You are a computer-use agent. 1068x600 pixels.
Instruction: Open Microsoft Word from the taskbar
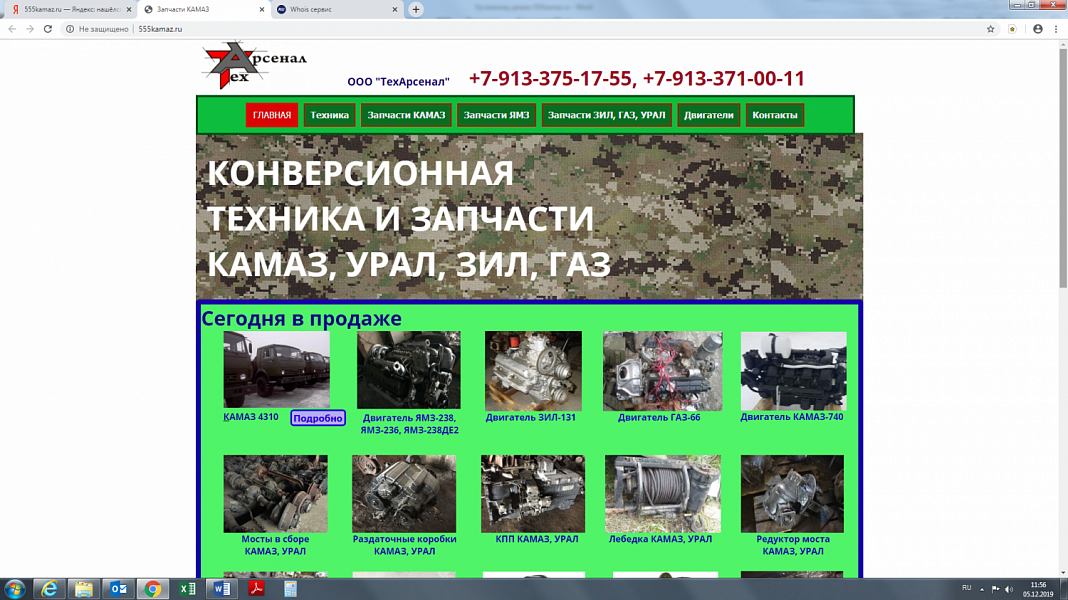coord(221,588)
